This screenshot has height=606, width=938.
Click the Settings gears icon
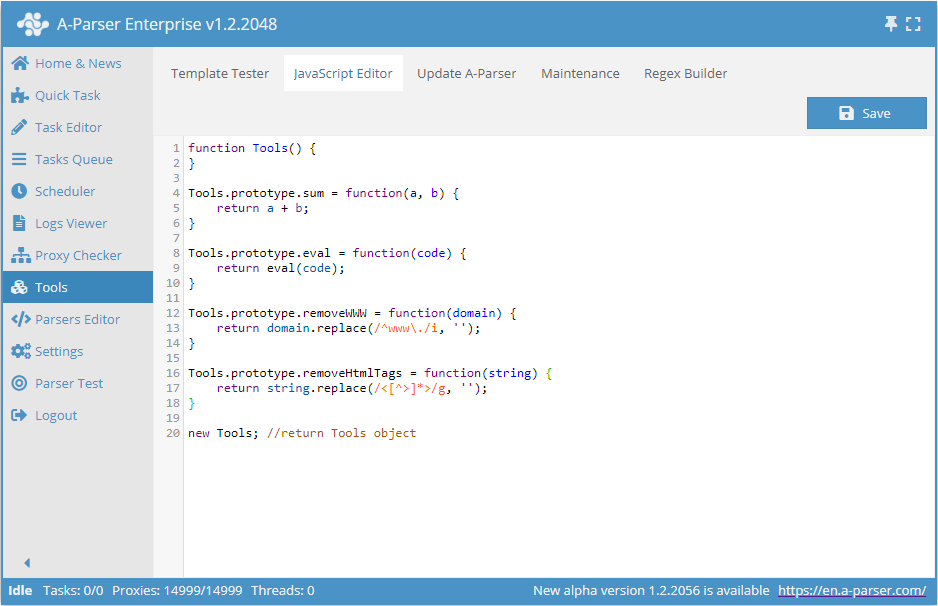coord(20,351)
